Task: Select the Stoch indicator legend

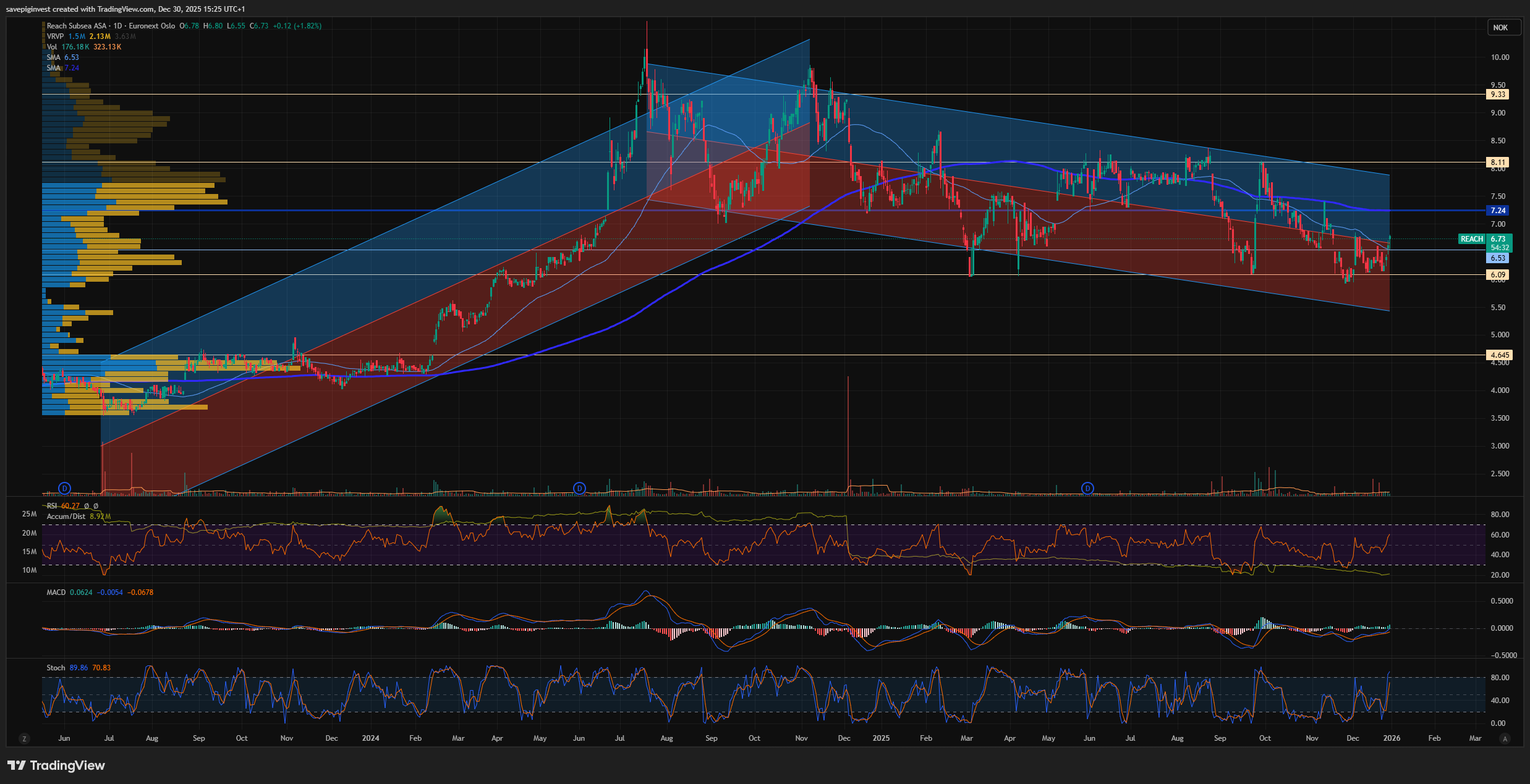Action: coord(56,668)
